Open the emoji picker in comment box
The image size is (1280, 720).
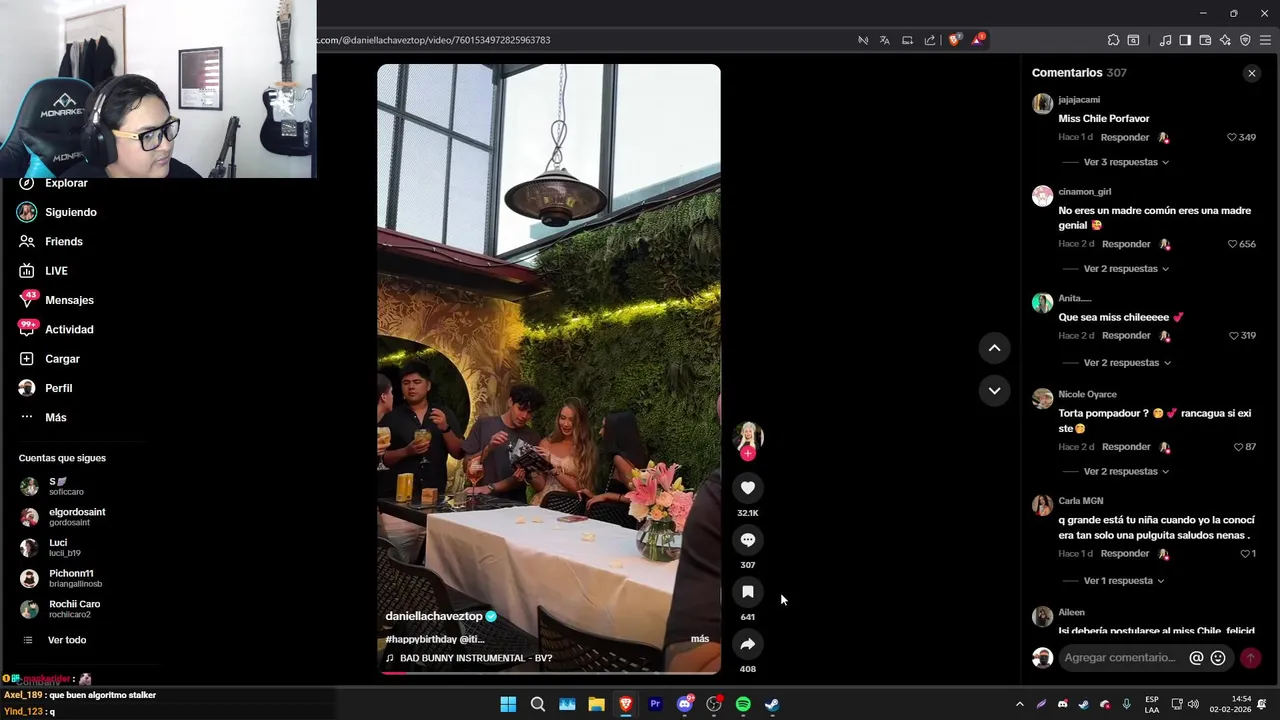tap(1218, 658)
